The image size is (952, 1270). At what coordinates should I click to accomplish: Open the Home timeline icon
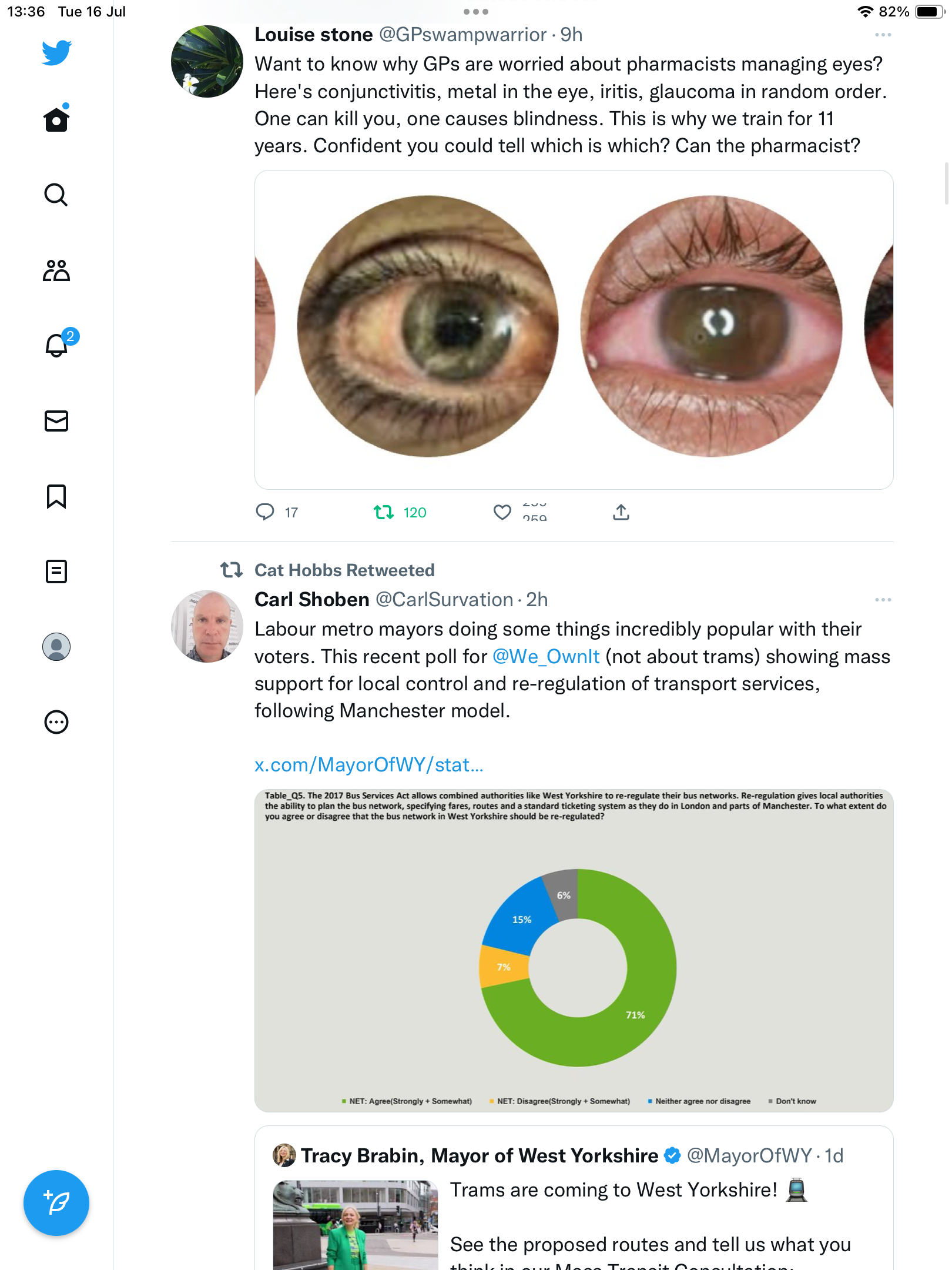click(56, 120)
